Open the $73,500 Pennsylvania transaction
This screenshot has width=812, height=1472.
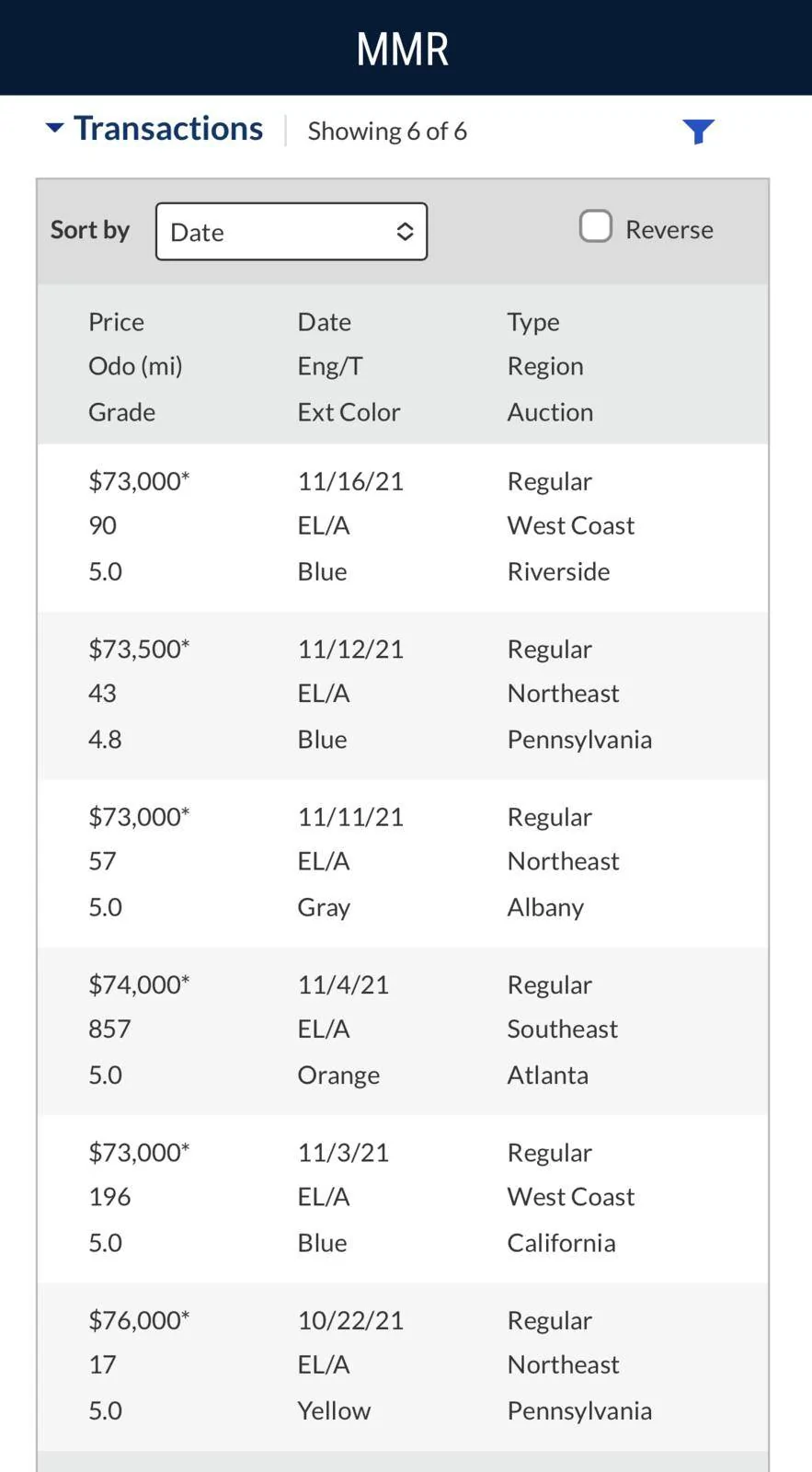pyautogui.click(x=403, y=696)
